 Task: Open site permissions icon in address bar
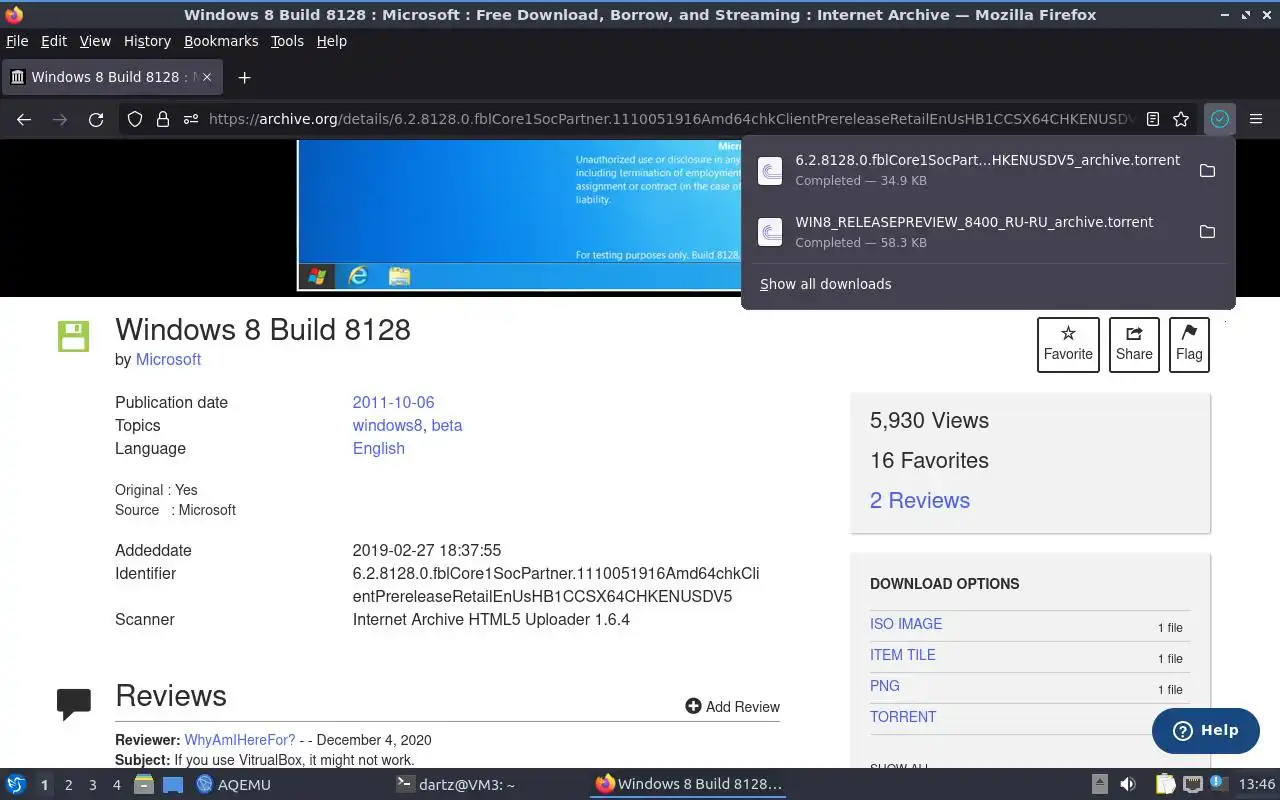point(191,119)
